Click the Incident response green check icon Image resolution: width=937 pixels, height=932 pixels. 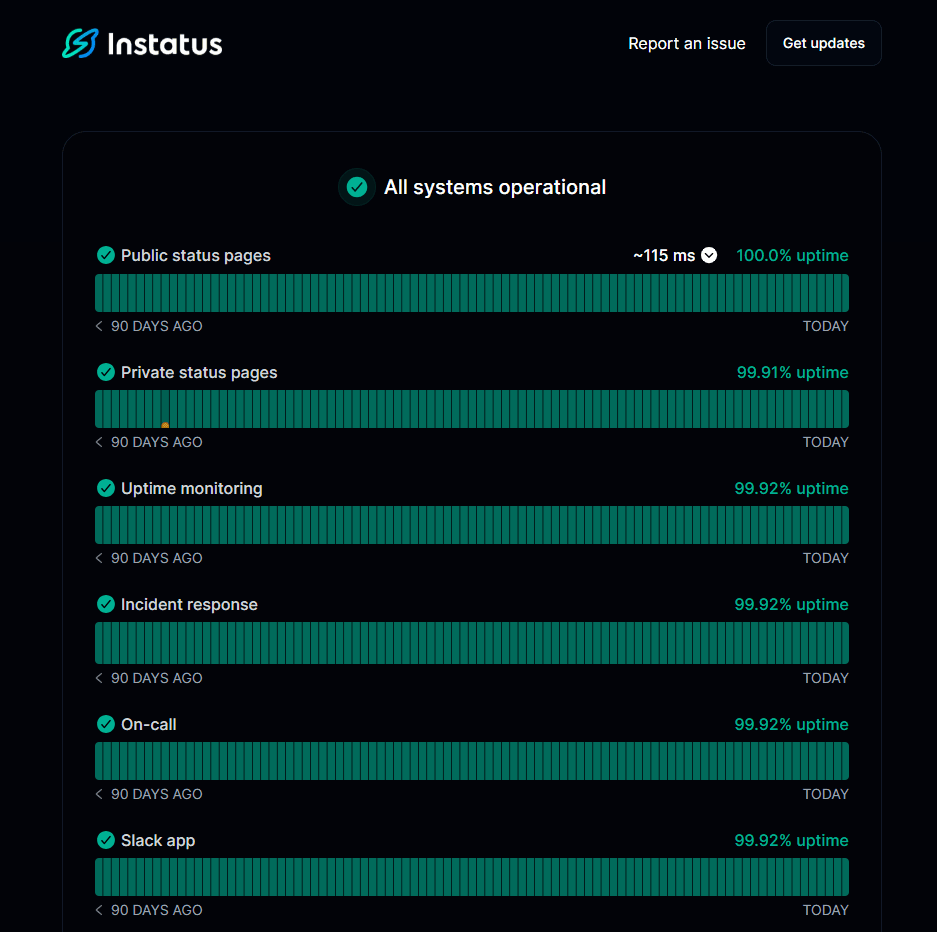(106, 604)
